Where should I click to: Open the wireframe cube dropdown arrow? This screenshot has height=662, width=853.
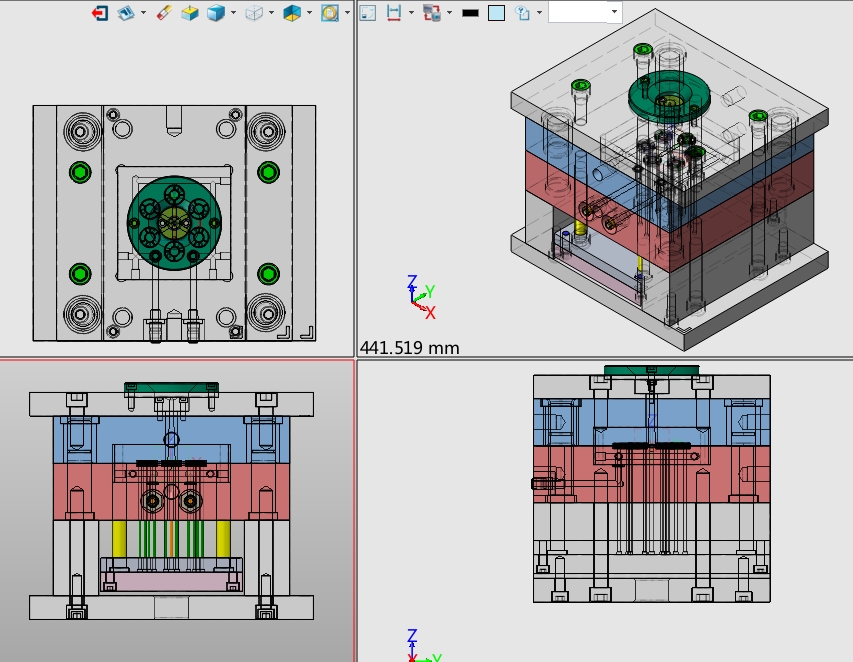271,13
